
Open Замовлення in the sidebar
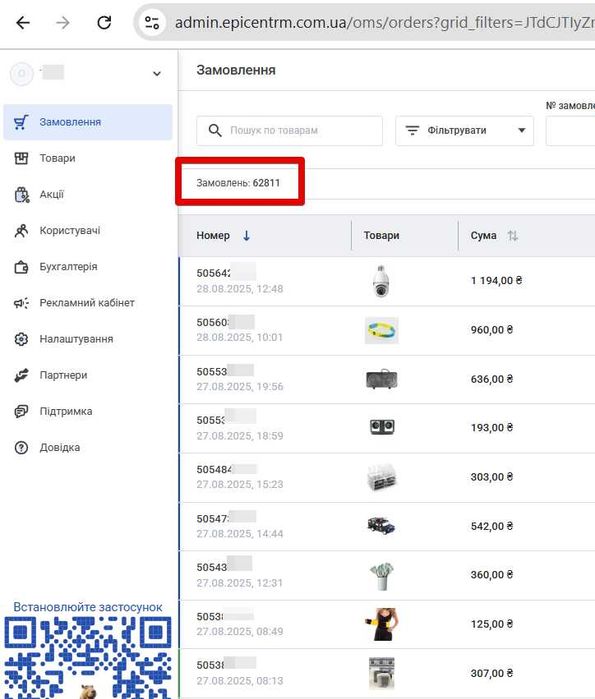click(x=88, y=122)
